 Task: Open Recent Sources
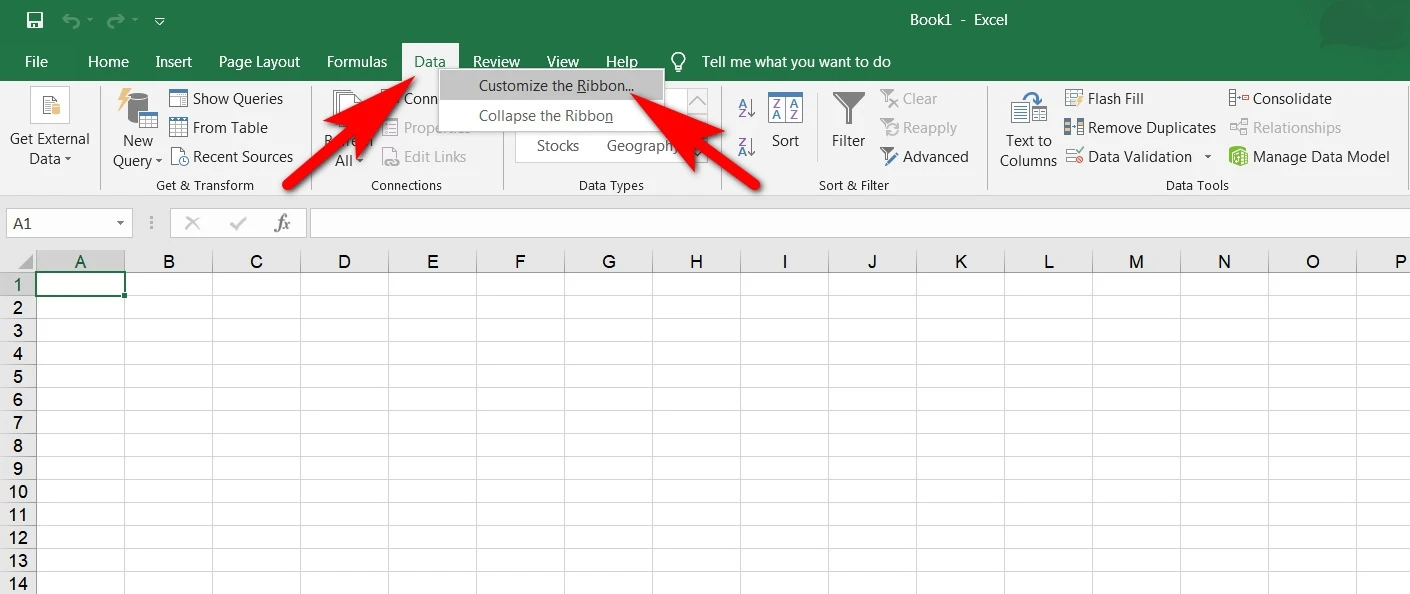[x=232, y=157]
